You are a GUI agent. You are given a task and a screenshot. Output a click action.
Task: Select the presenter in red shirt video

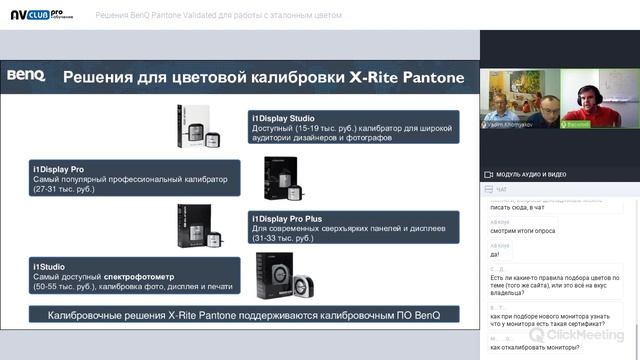(600, 98)
